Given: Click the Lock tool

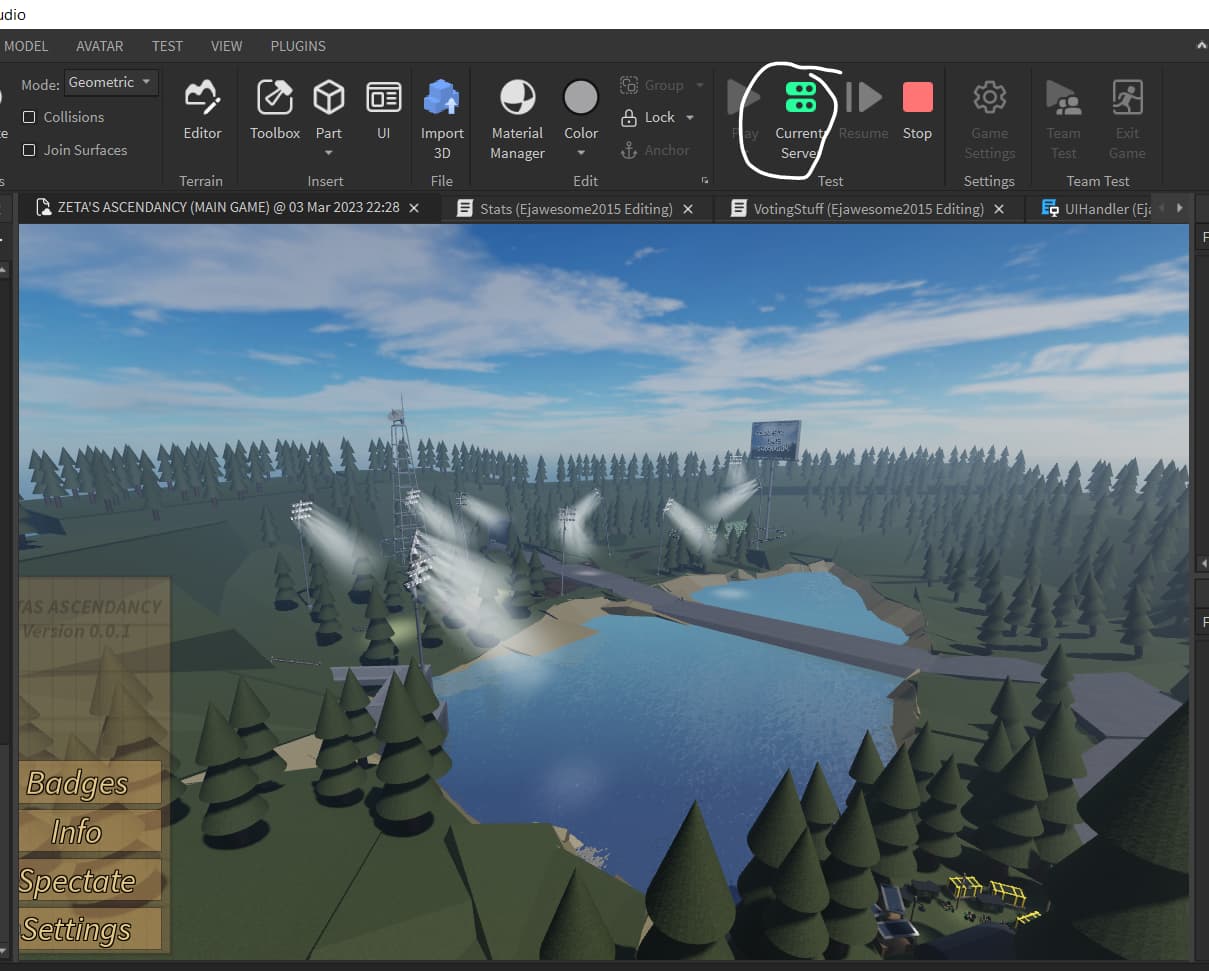Looking at the screenshot, I should (x=648, y=117).
